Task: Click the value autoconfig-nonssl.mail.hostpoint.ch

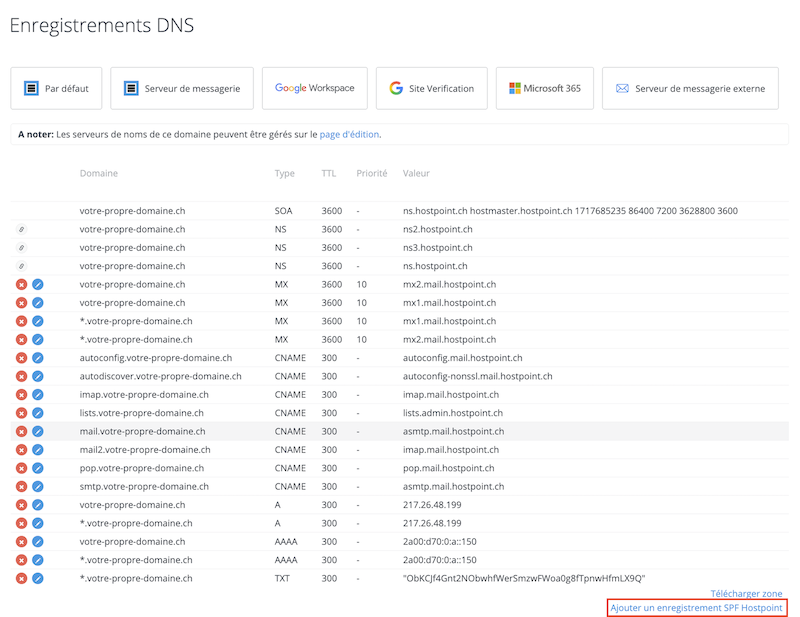Action: (478, 376)
